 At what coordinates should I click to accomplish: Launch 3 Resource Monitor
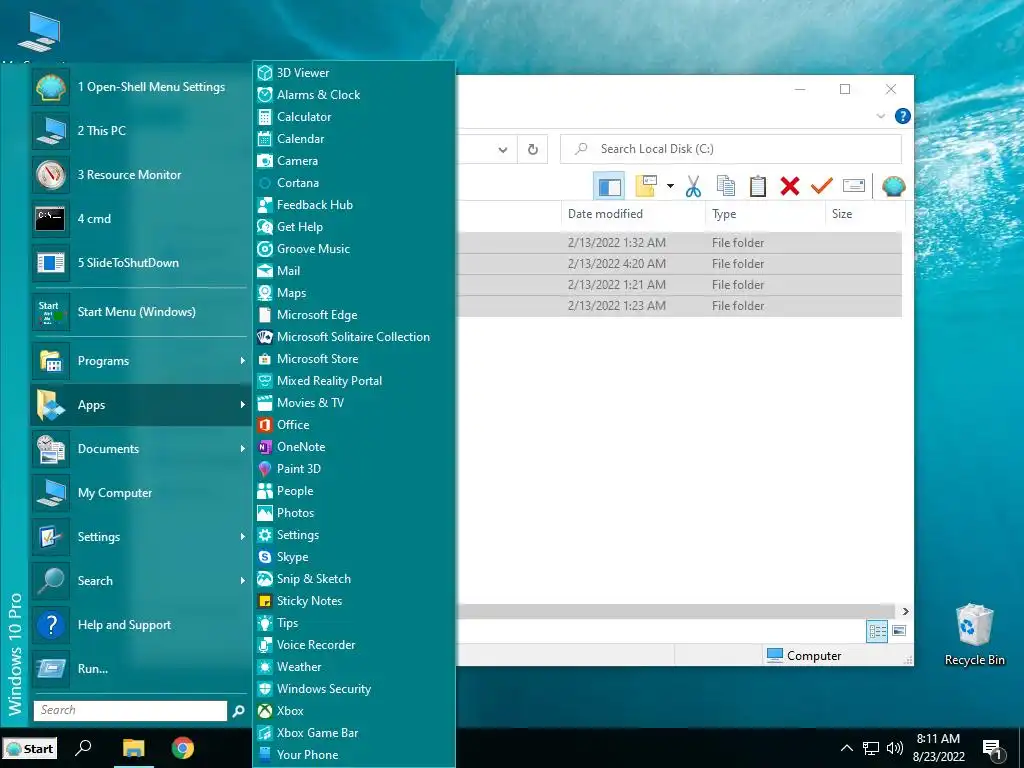[x=139, y=174]
